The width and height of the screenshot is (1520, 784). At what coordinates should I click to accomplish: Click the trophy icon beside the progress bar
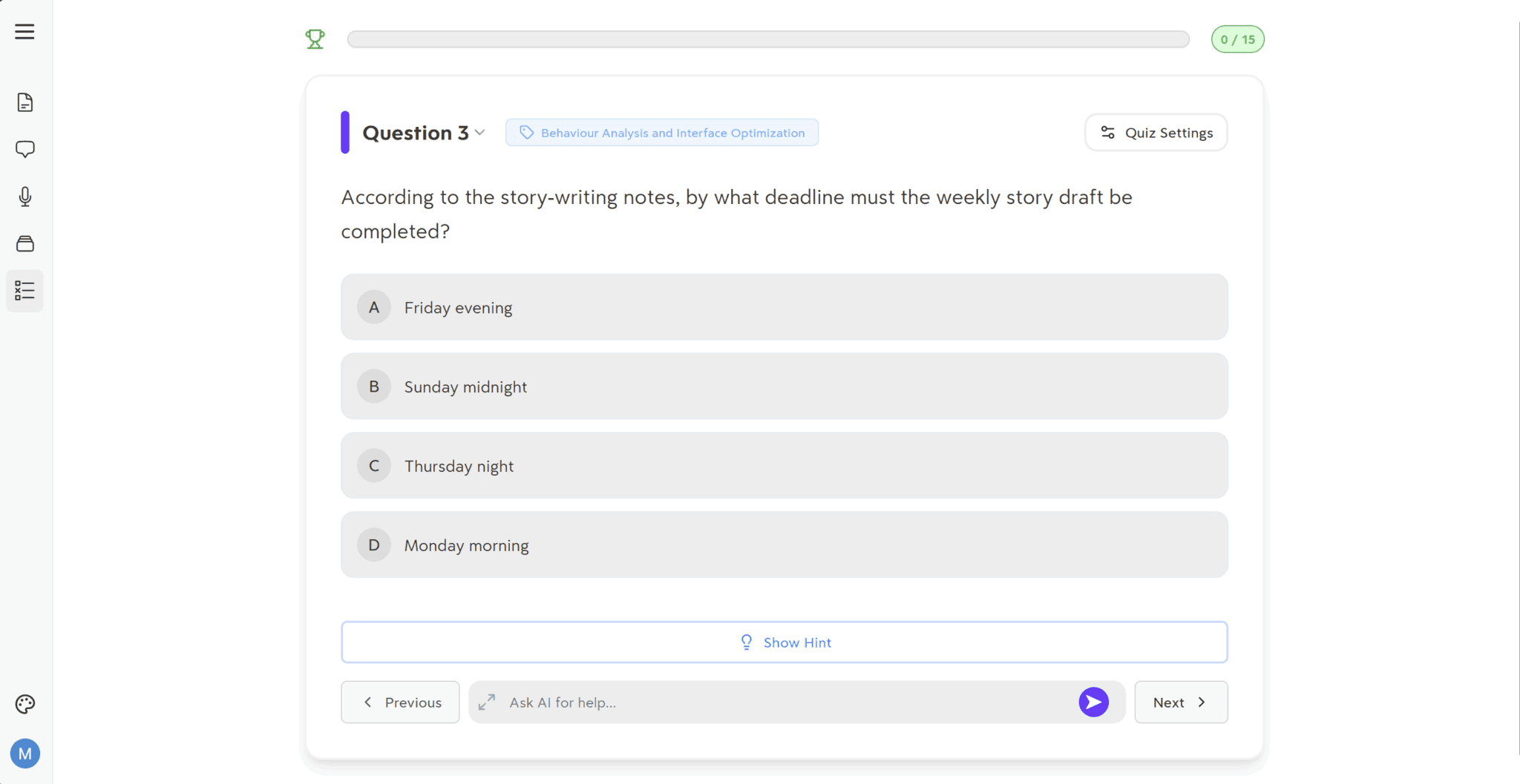pos(315,39)
